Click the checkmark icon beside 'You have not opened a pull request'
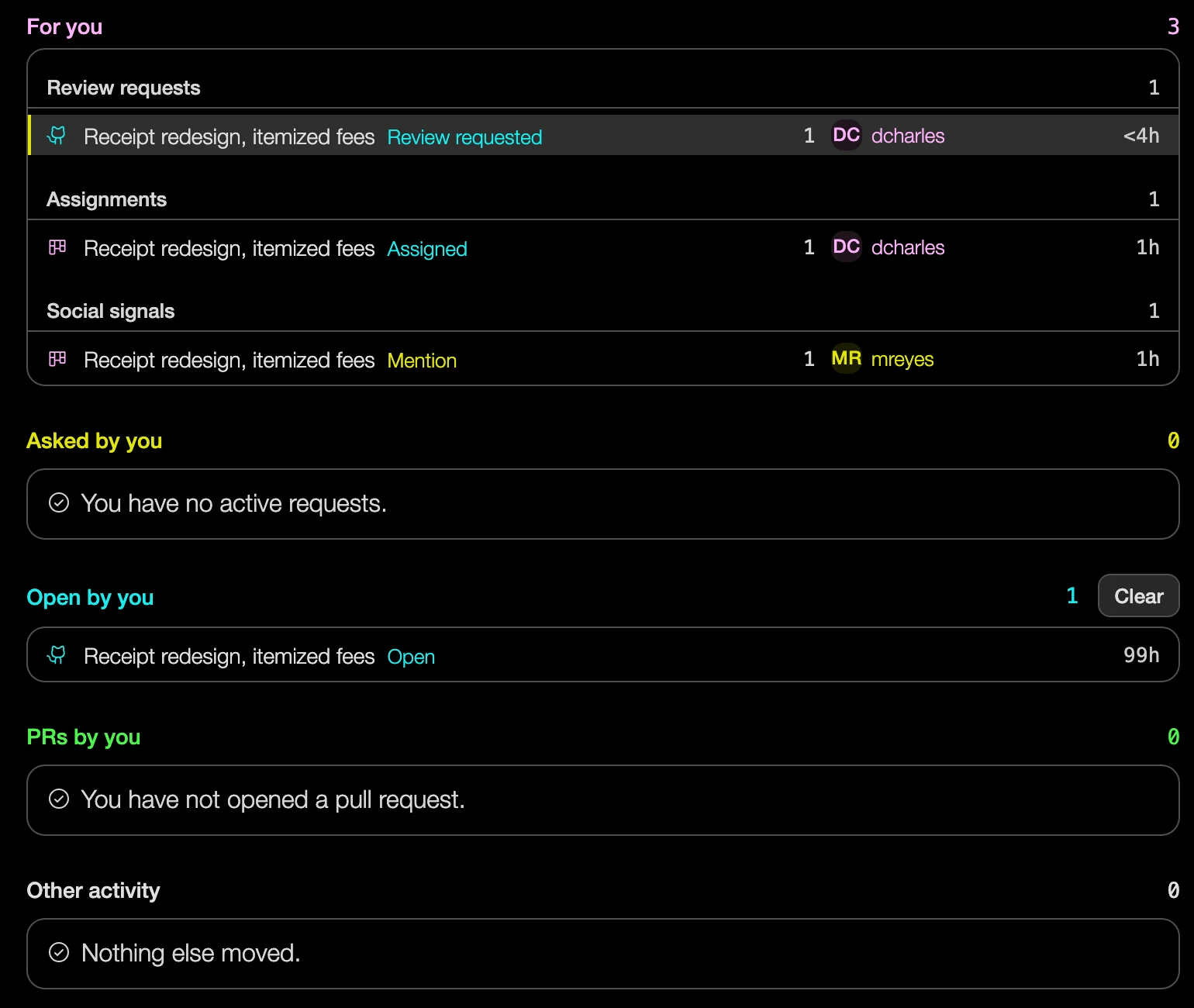1194x1008 pixels. tap(59, 799)
